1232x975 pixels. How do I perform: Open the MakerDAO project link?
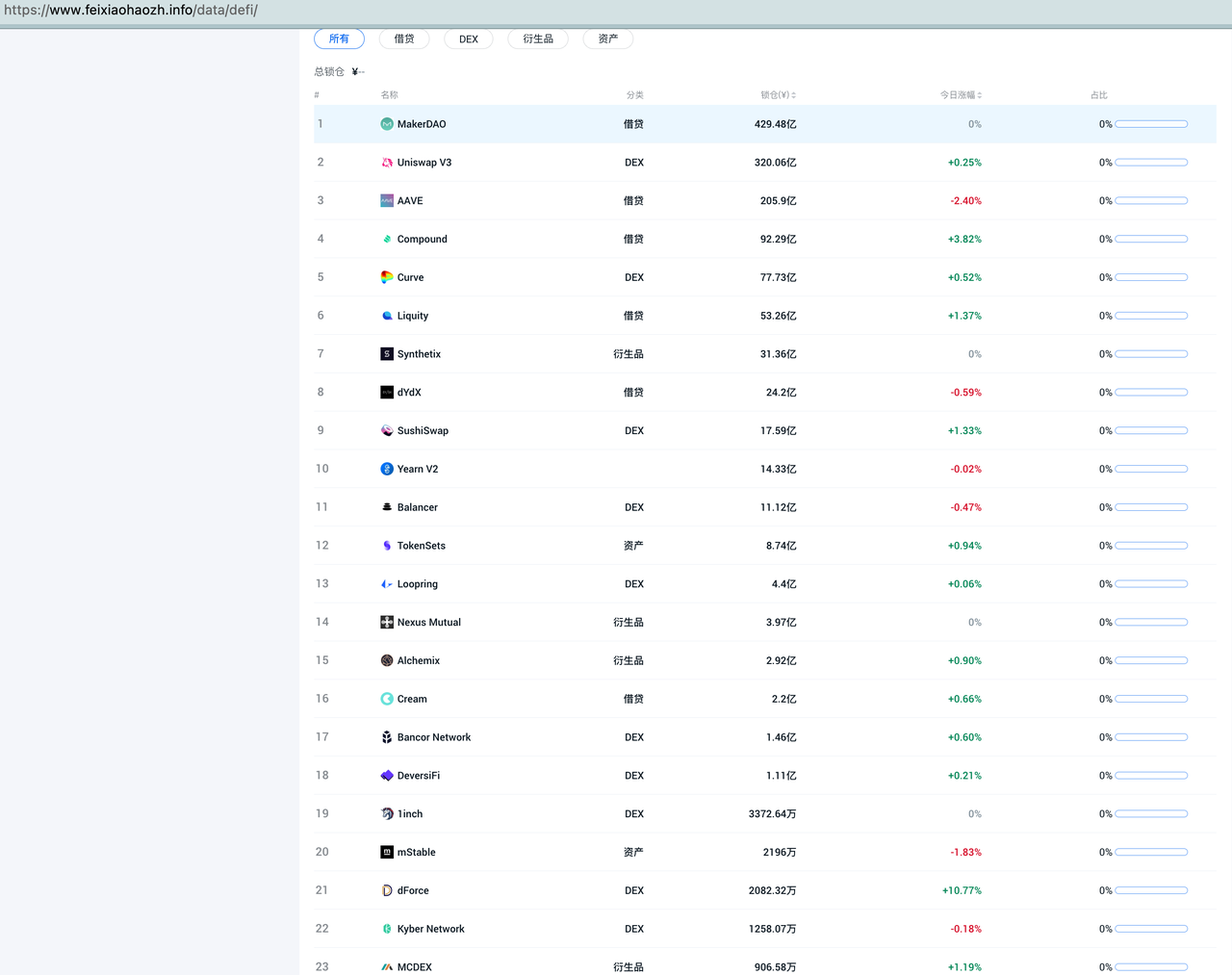pyautogui.click(x=422, y=124)
